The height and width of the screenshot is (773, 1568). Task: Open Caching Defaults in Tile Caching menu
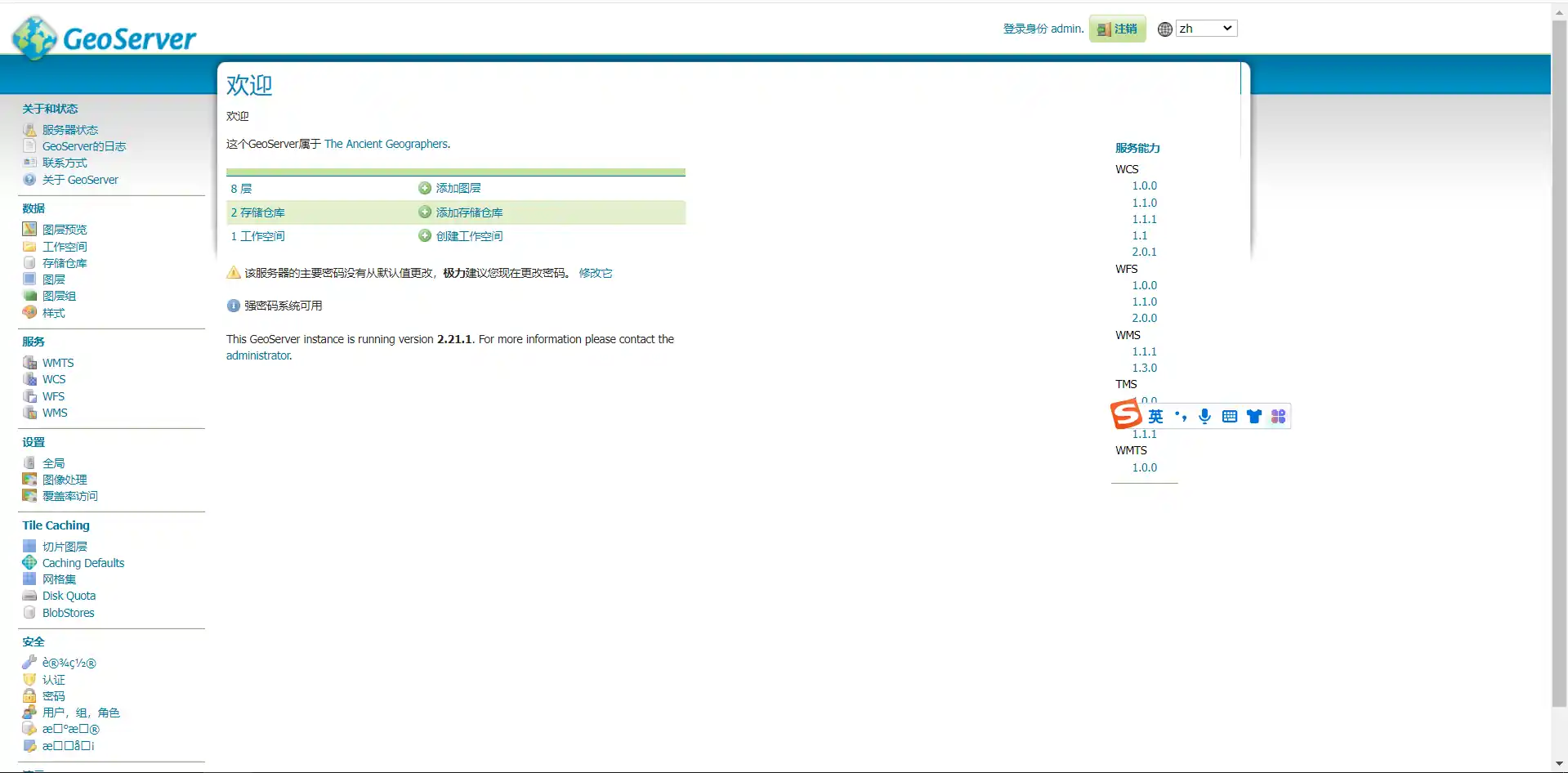pos(83,563)
